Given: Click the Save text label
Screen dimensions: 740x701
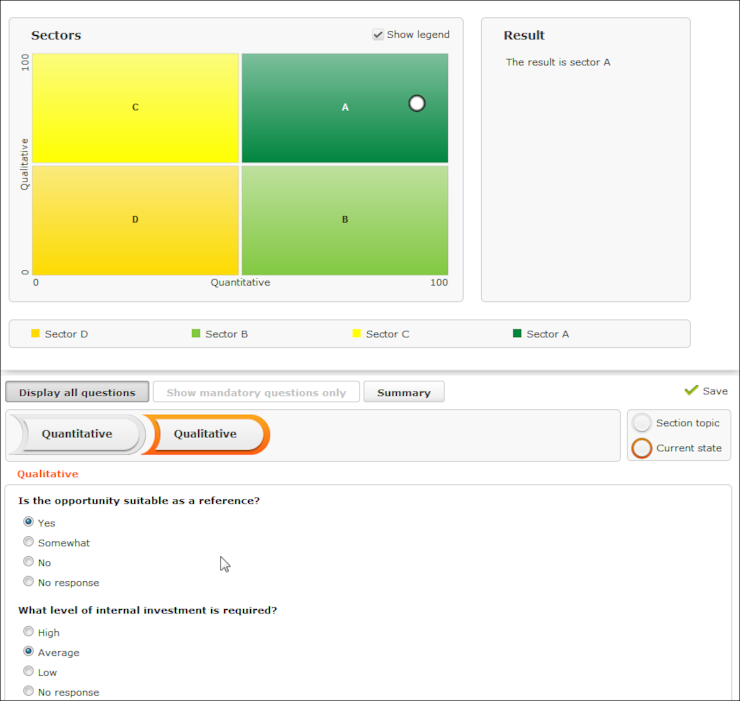Looking at the screenshot, I should click(715, 391).
